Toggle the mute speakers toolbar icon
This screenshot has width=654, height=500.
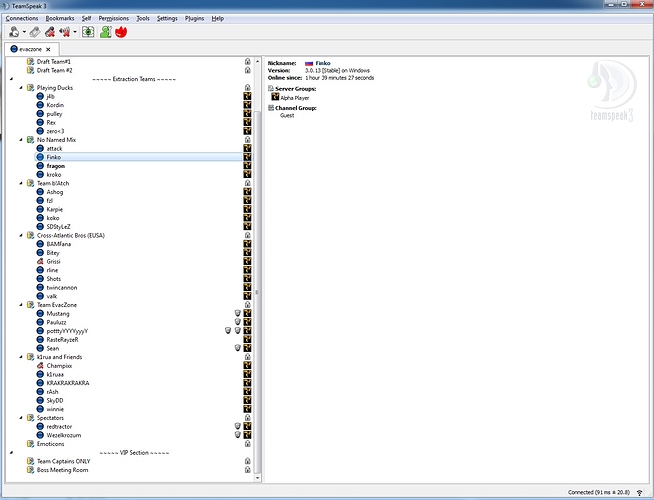click(65, 31)
